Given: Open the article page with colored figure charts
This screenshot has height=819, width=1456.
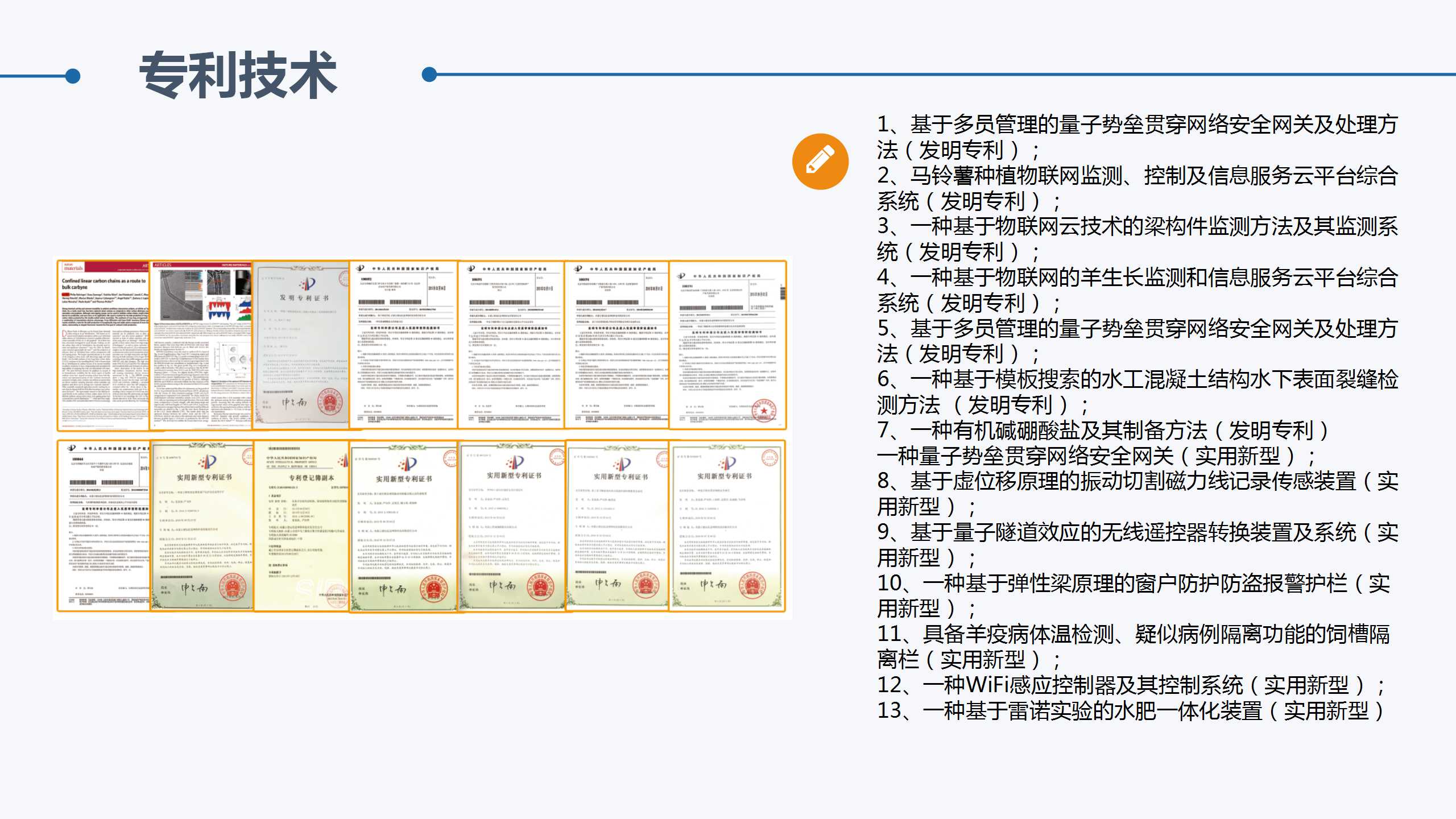Looking at the screenshot, I should point(201,345).
